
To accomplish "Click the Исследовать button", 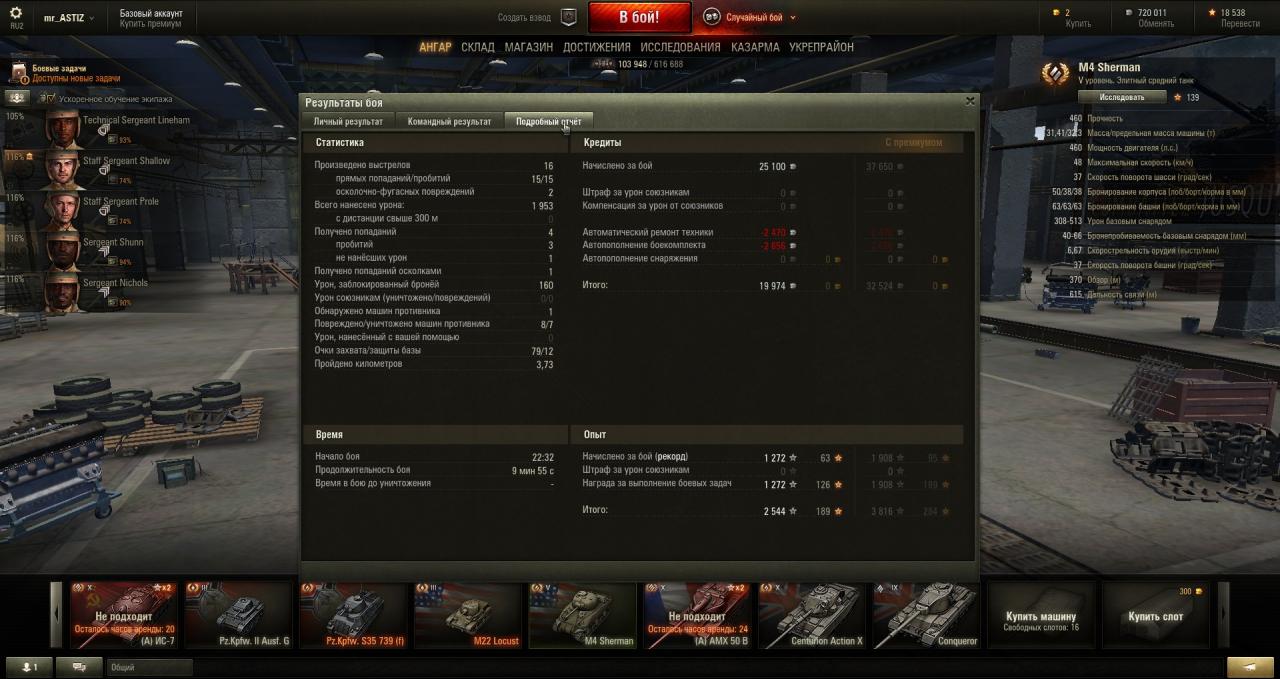I will (x=1122, y=97).
